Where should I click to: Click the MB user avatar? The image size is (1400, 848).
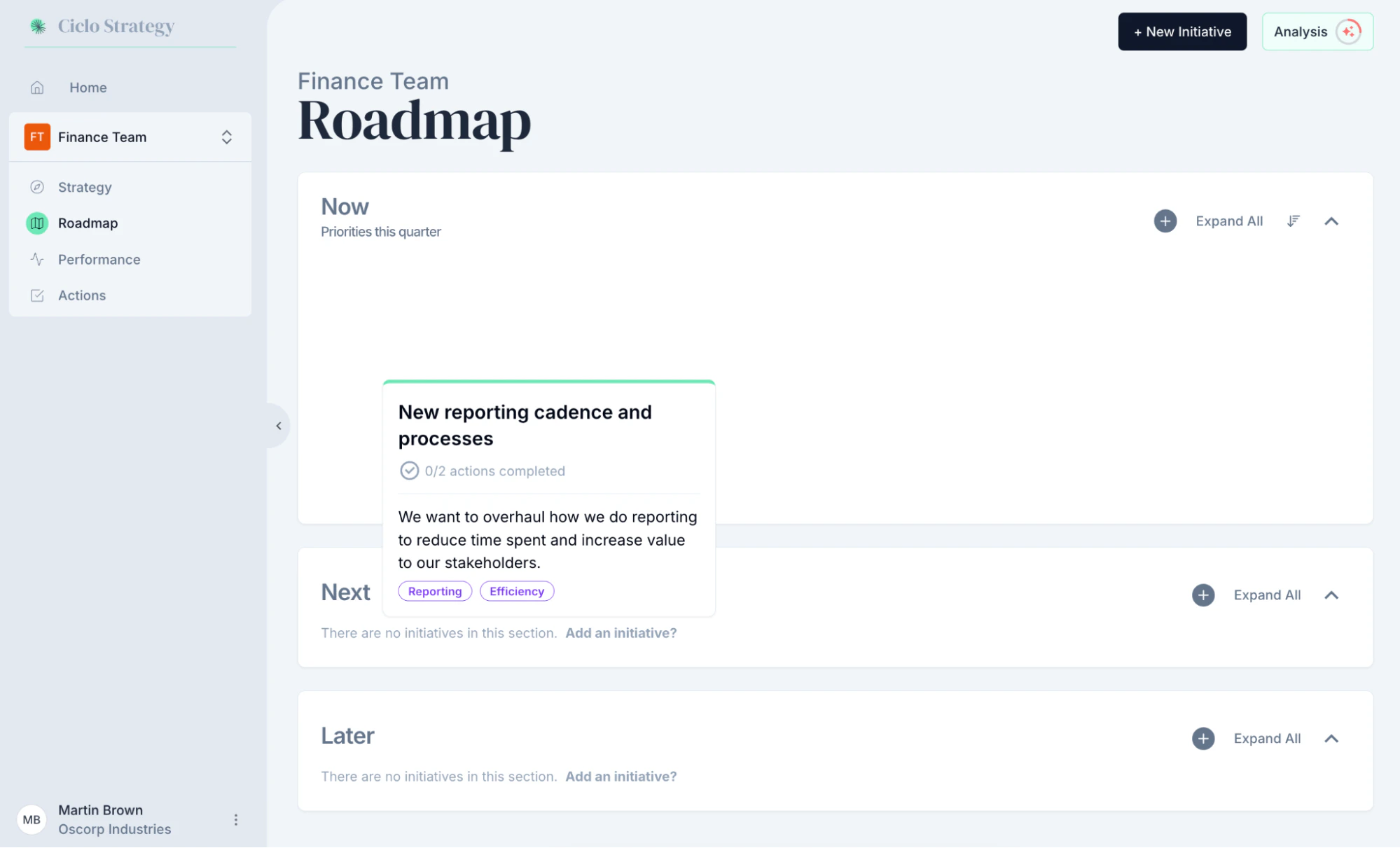pos(32,819)
